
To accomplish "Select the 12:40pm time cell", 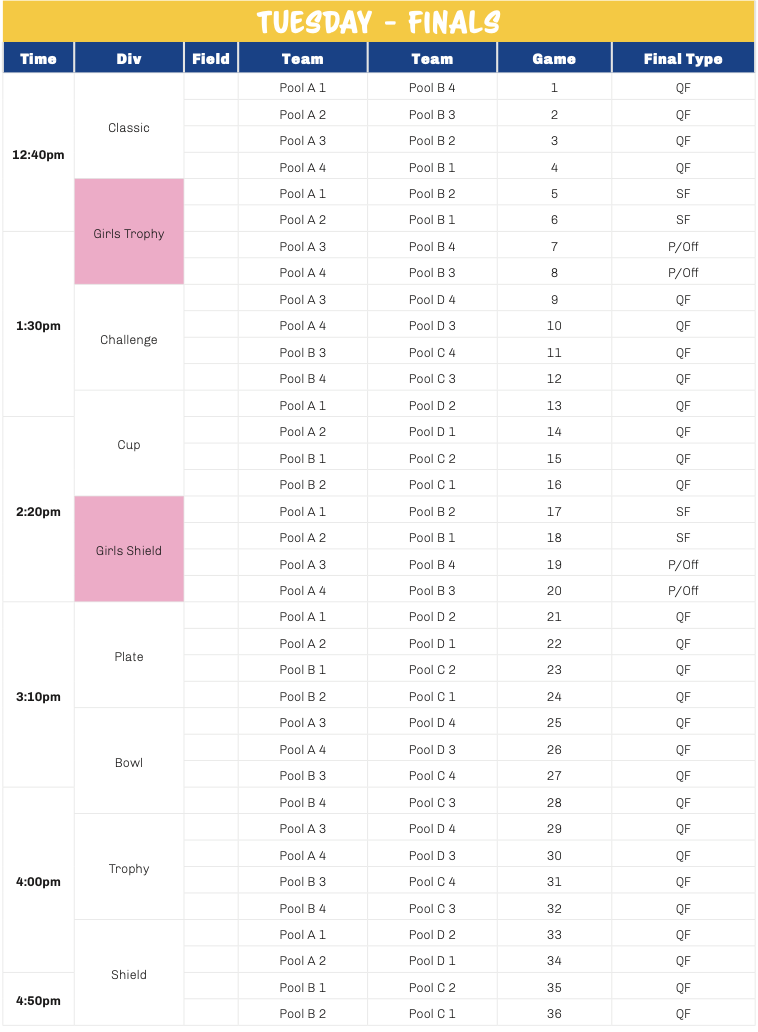I will tap(38, 152).
